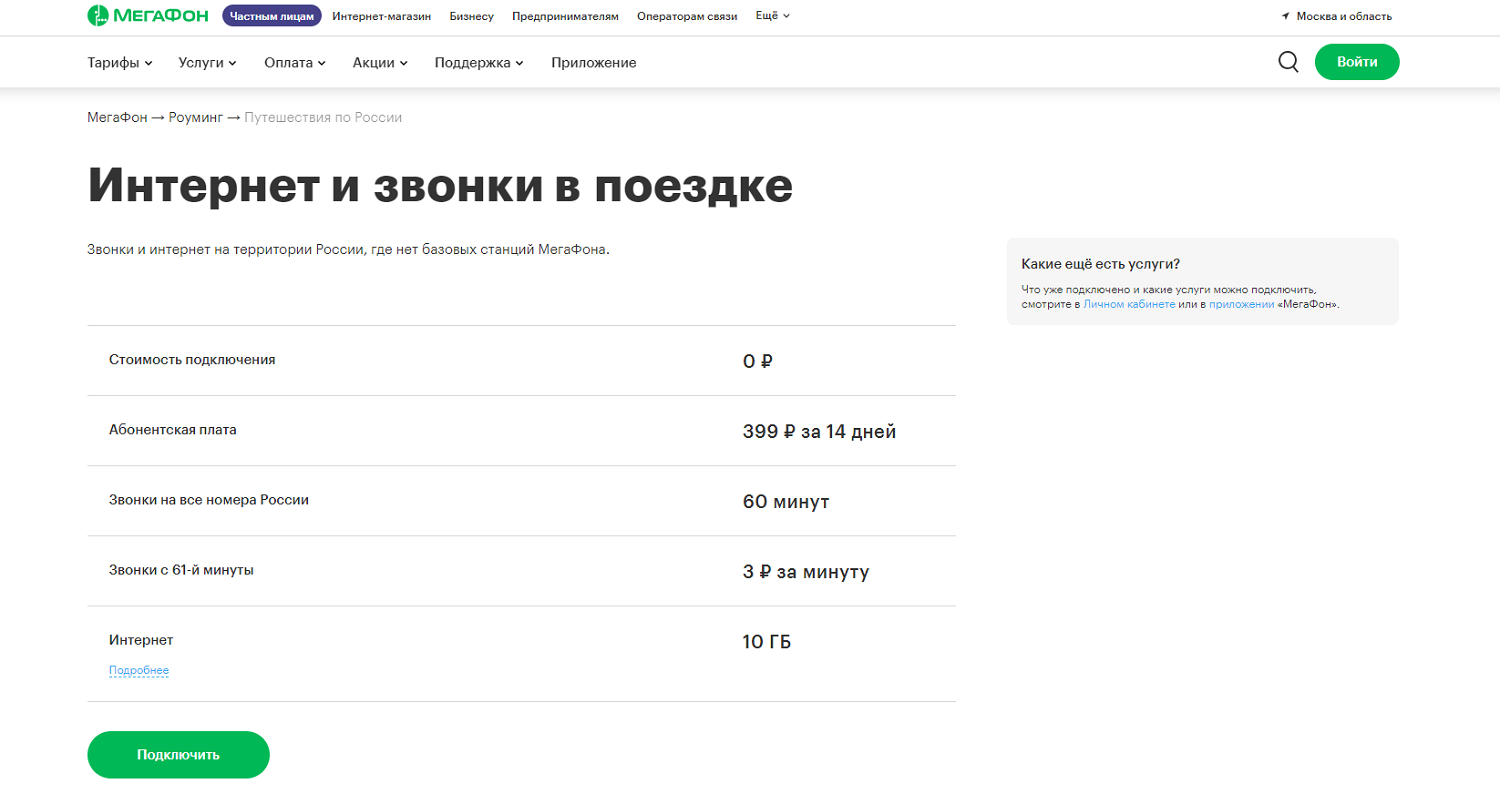The height and width of the screenshot is (794, 1500).
Task: Click the location arrow icon near Москва
Action: [x=1285, y=16]
